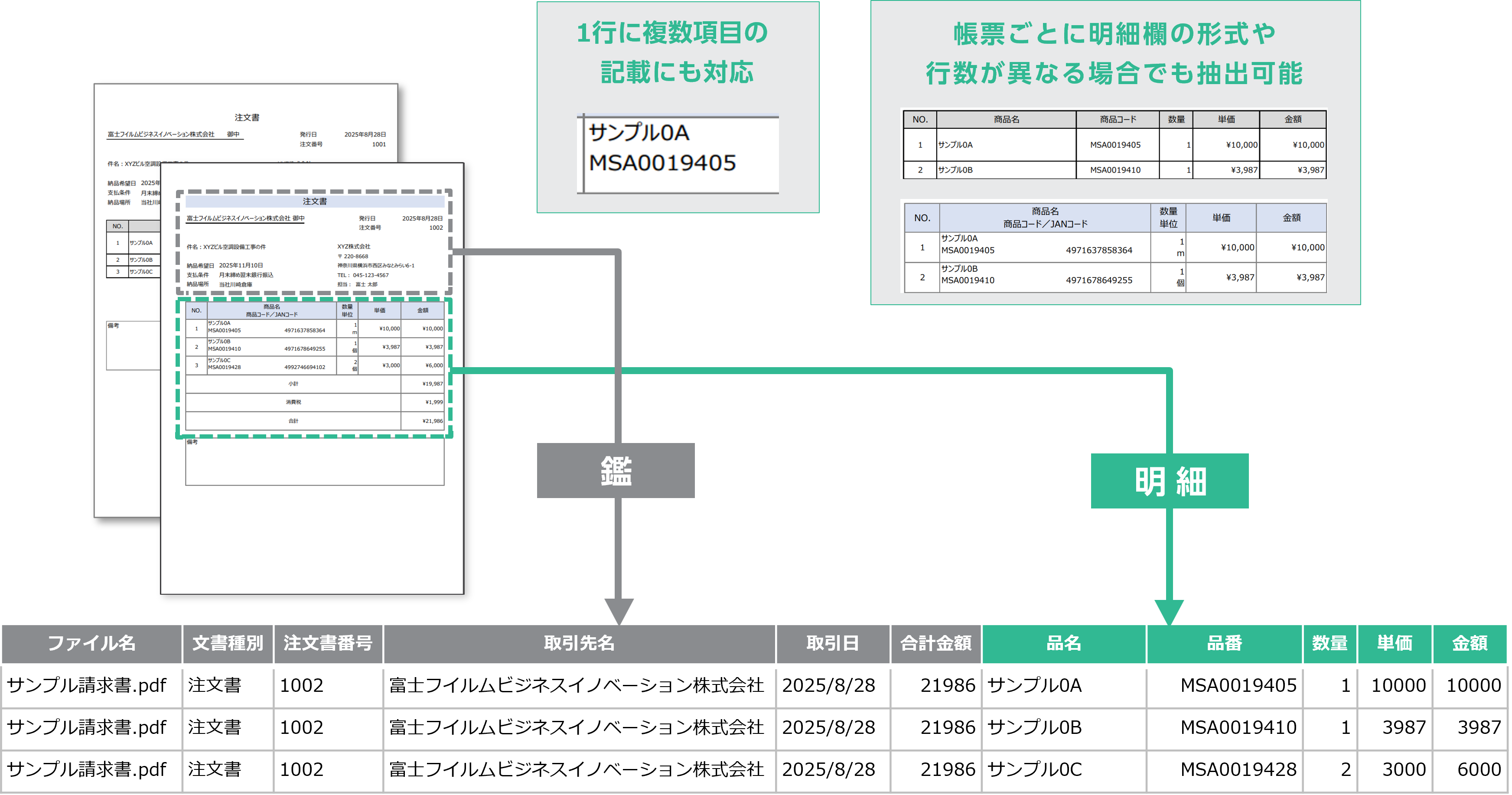Screen dimensions: 1512x795
Task: Click the サンプル0A MSA0019405 sample cell image
Action: click(x=678, y=154)
